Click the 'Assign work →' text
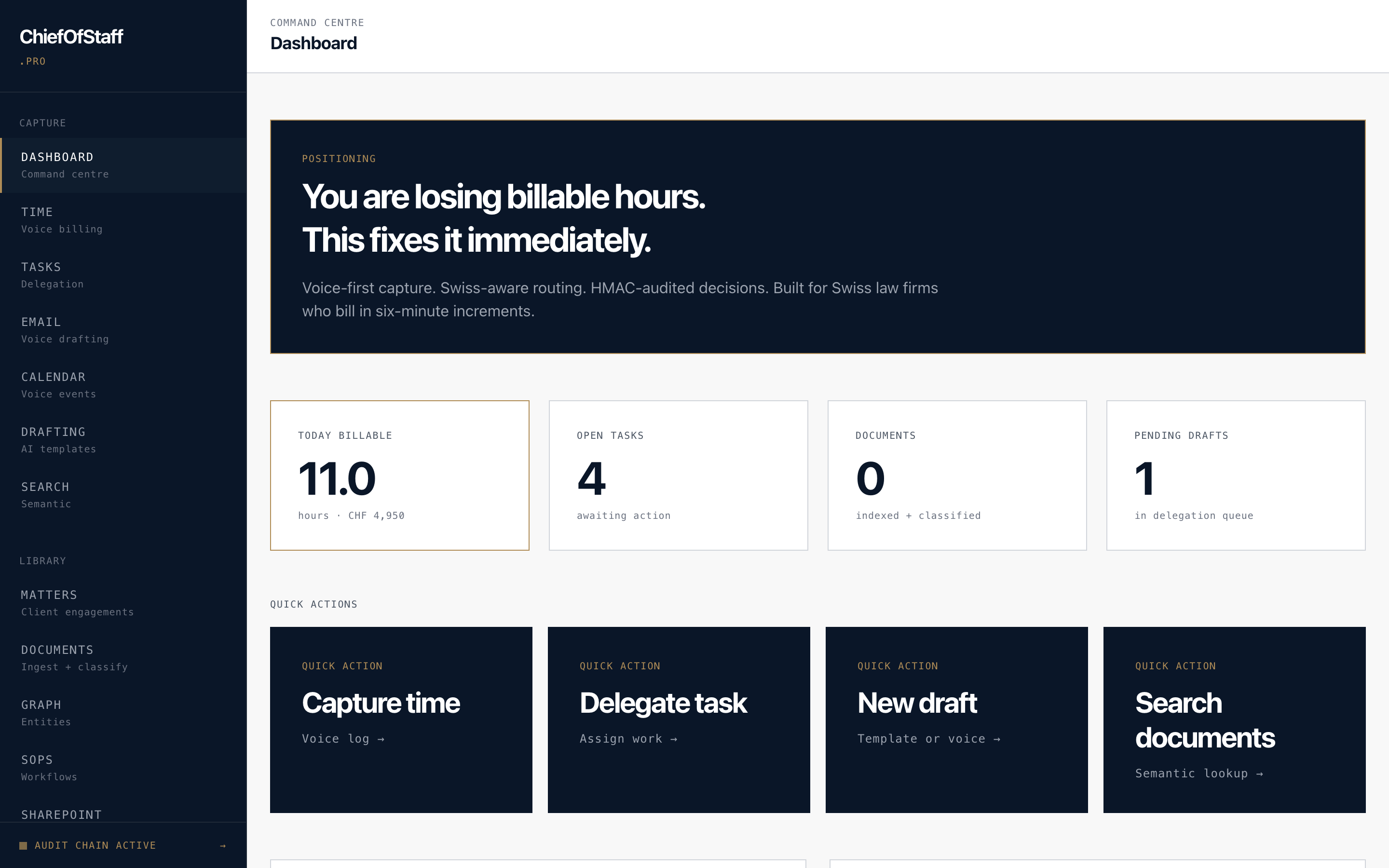Image resolution: width=1389 pixels, height=868 pixels. [x=628, y=739]
